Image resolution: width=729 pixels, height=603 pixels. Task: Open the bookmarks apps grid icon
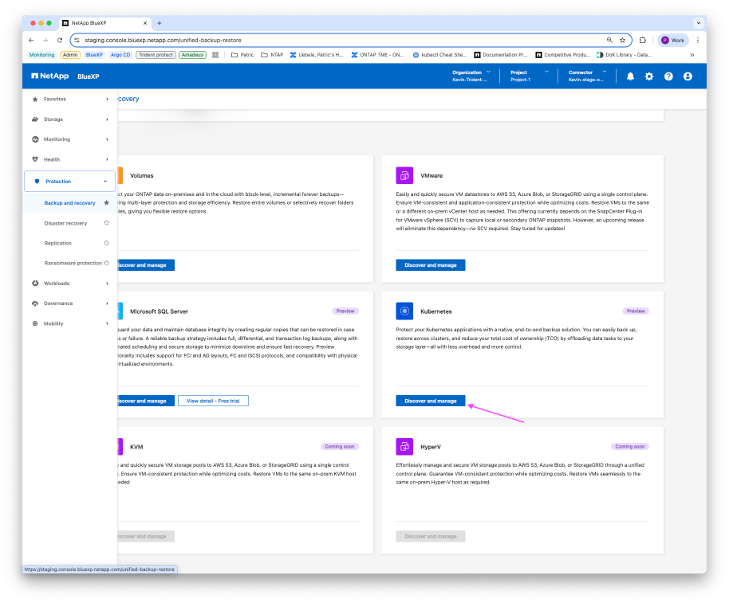point(215,55)
